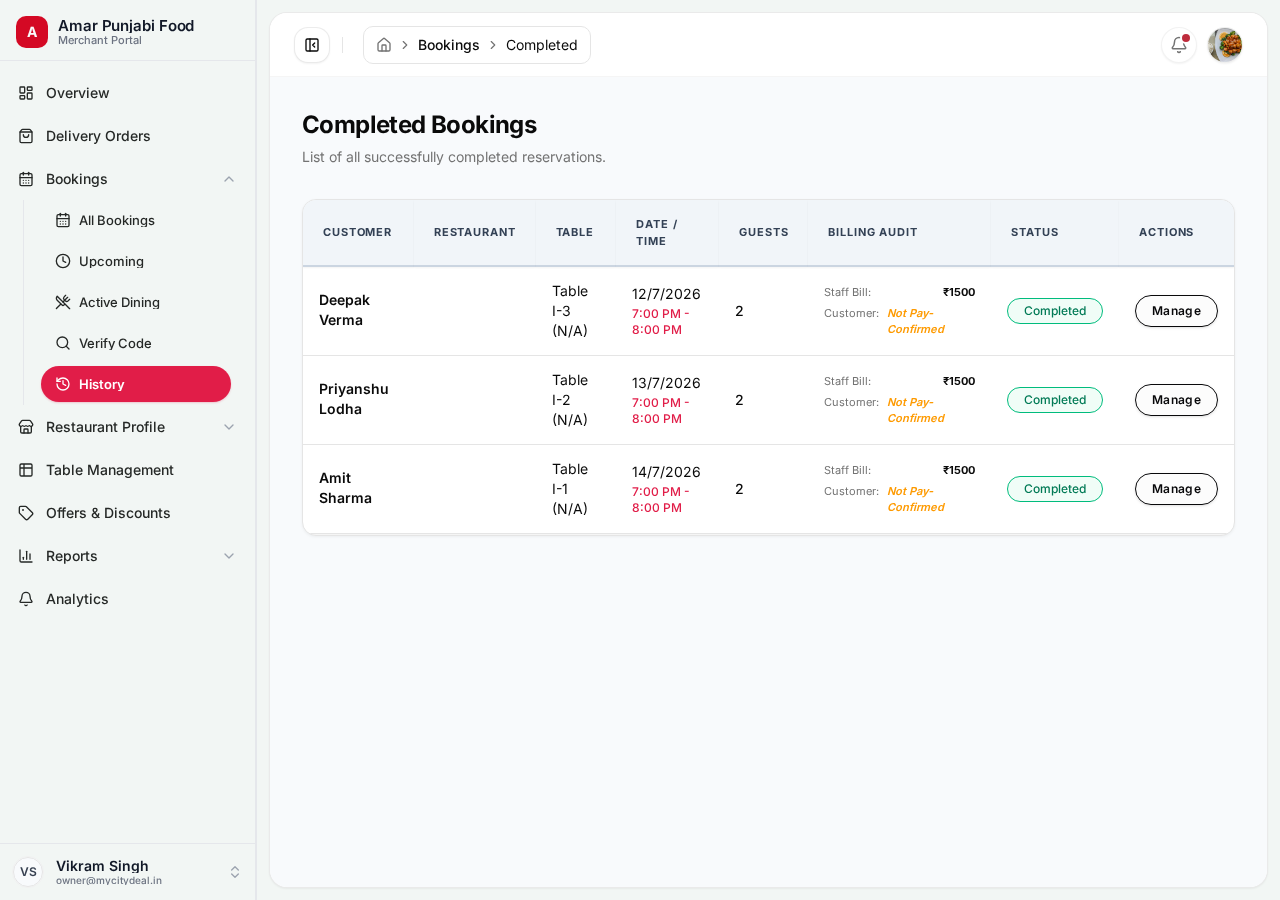This screenshot has width=1280, height=900.
Task: Click the Table Management table icon
Action: pos(26,470)
